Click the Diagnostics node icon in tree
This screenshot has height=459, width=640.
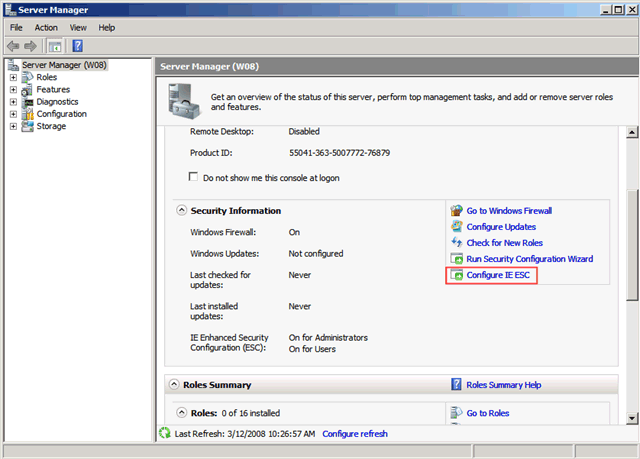(28, 102)
